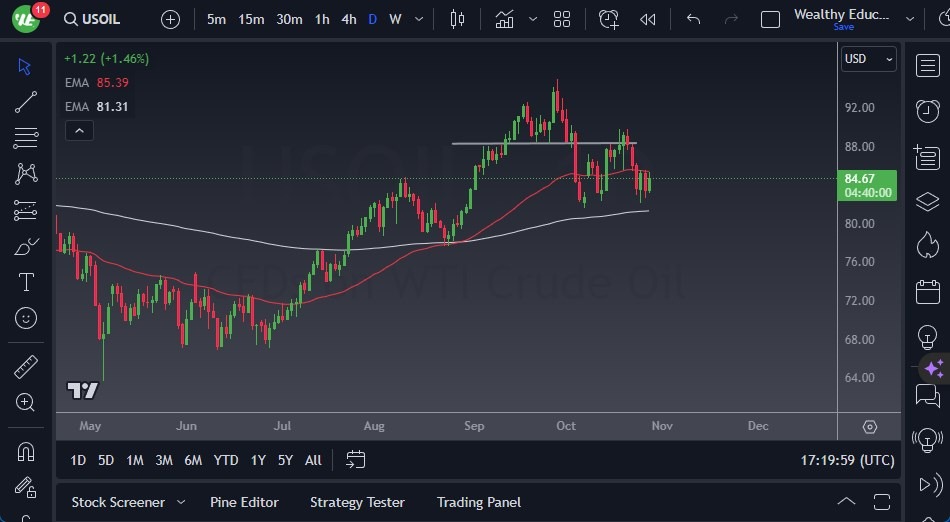Viewport: 950px width, 522px height.
Task: Select the text annotation tool
Action: point(26,282)
